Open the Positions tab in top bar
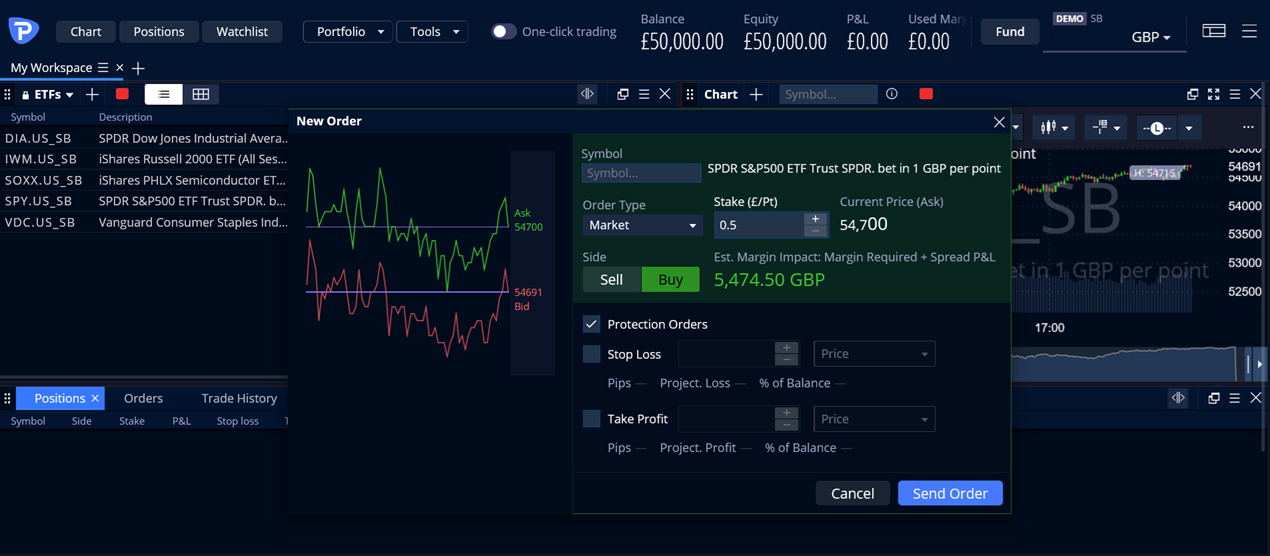This screenshot has height=556, width=1270. point(159,31)
